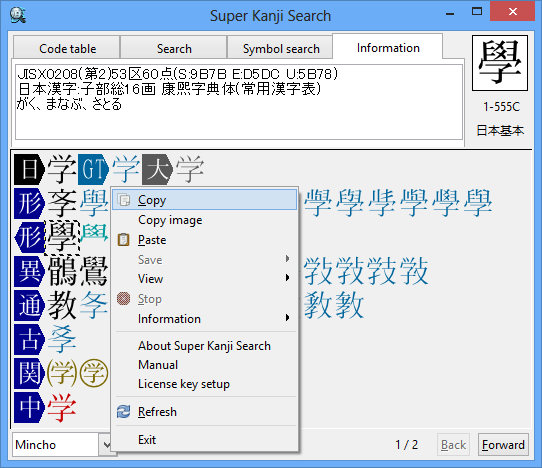Open the Symbol search tab
The width and height of the screenshot is (542, 468).
click(x=281, y=48)
